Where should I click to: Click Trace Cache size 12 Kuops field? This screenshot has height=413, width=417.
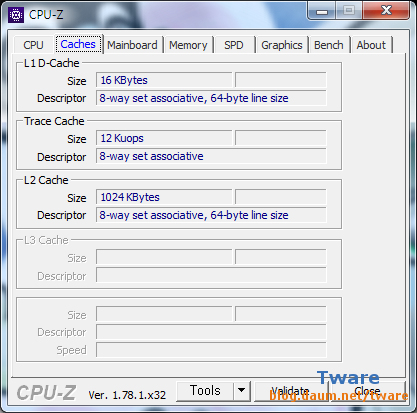tap(164, 138)
